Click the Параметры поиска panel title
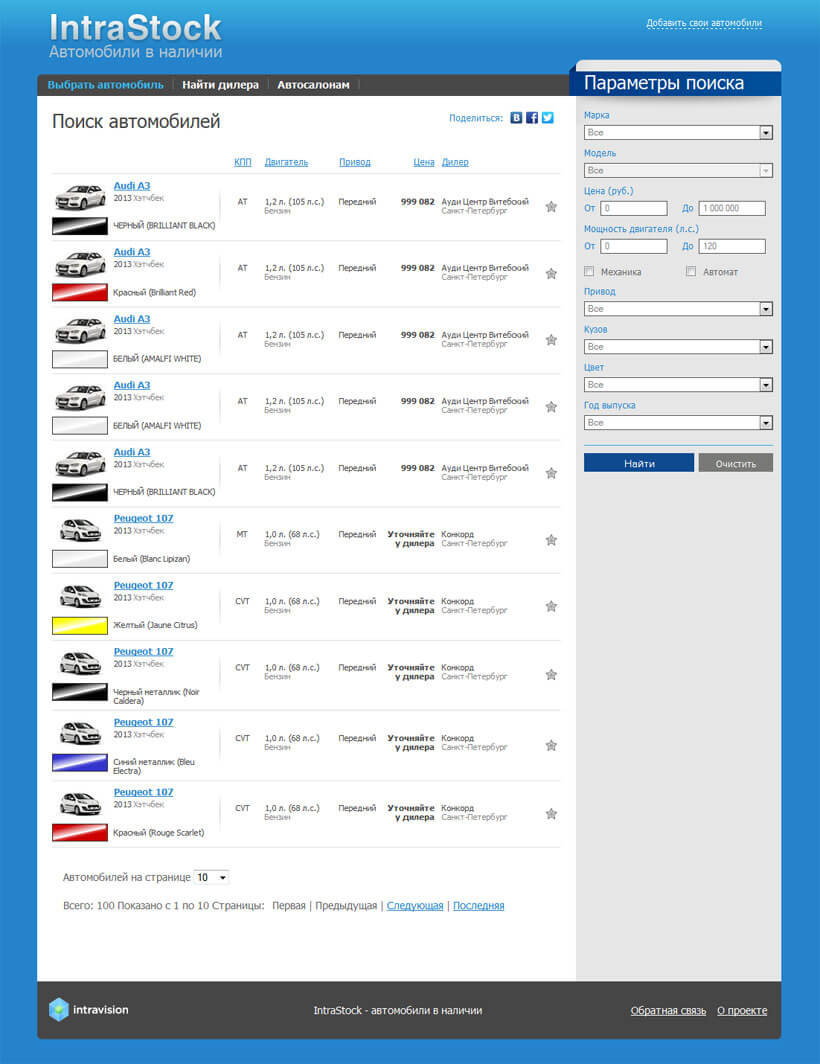This screenshot has width=820, height=1064. [x=664, y=83]
